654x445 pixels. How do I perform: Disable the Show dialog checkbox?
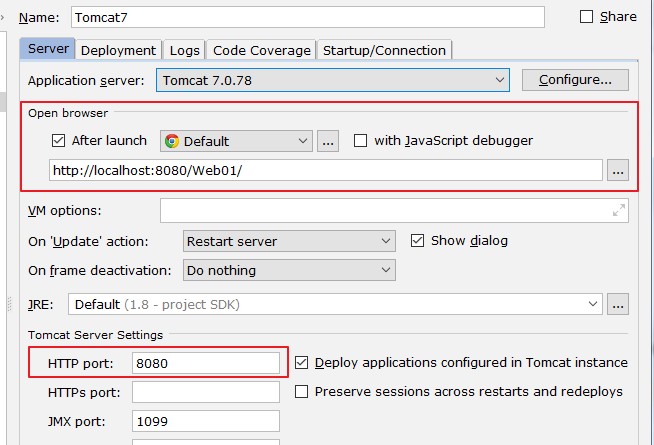point(418,241)
